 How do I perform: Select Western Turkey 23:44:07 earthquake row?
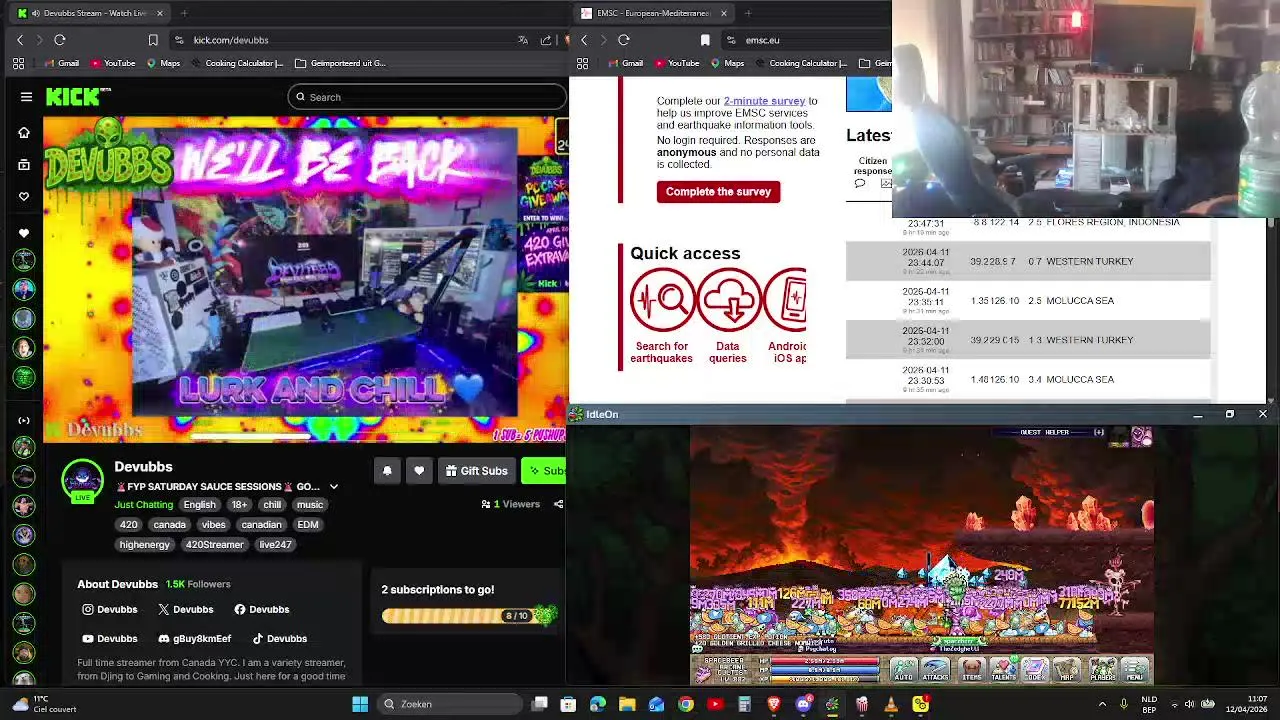(1028, 261)
